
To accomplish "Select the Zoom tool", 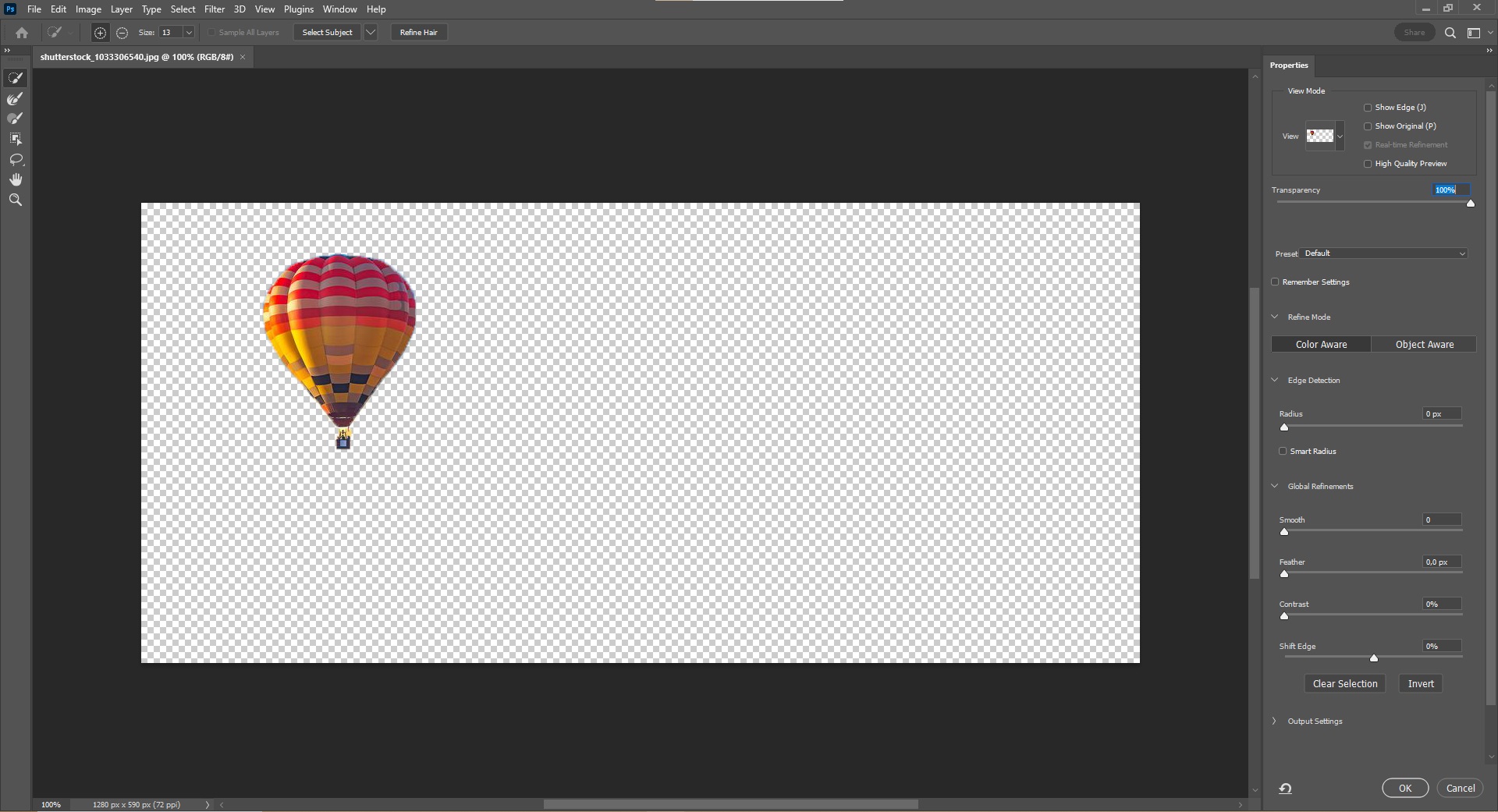I will [x=16, y=200].
